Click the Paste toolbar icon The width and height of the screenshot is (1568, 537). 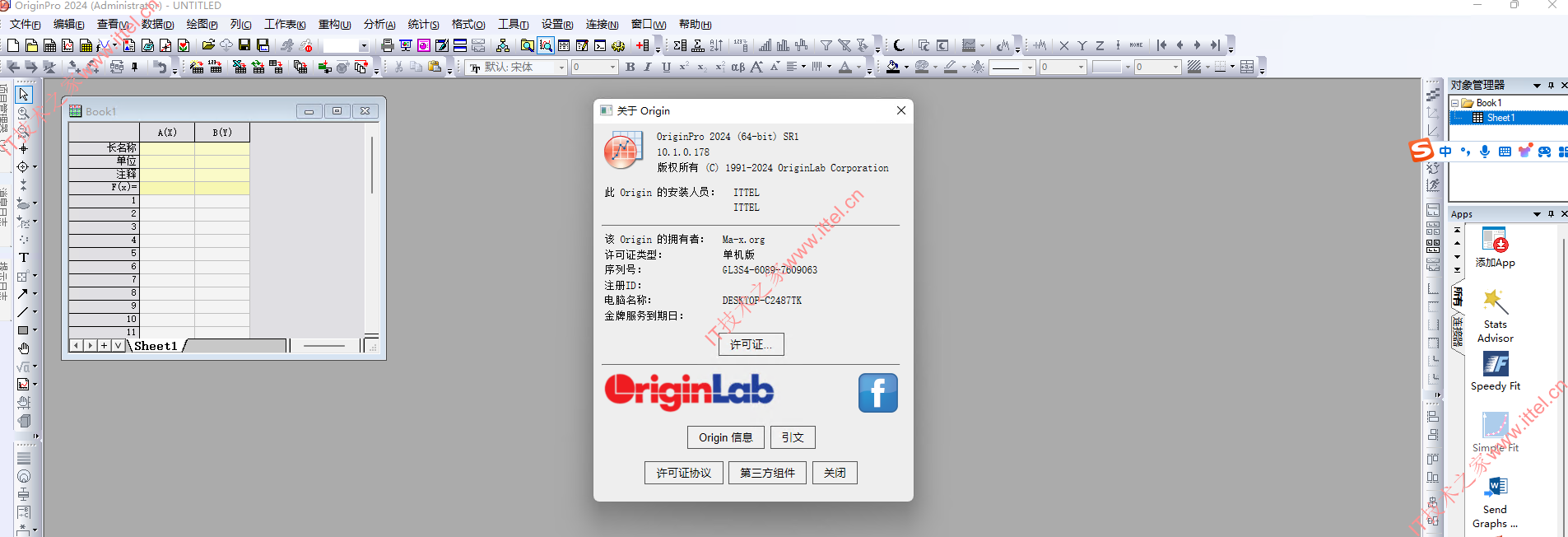coord(435,67)
